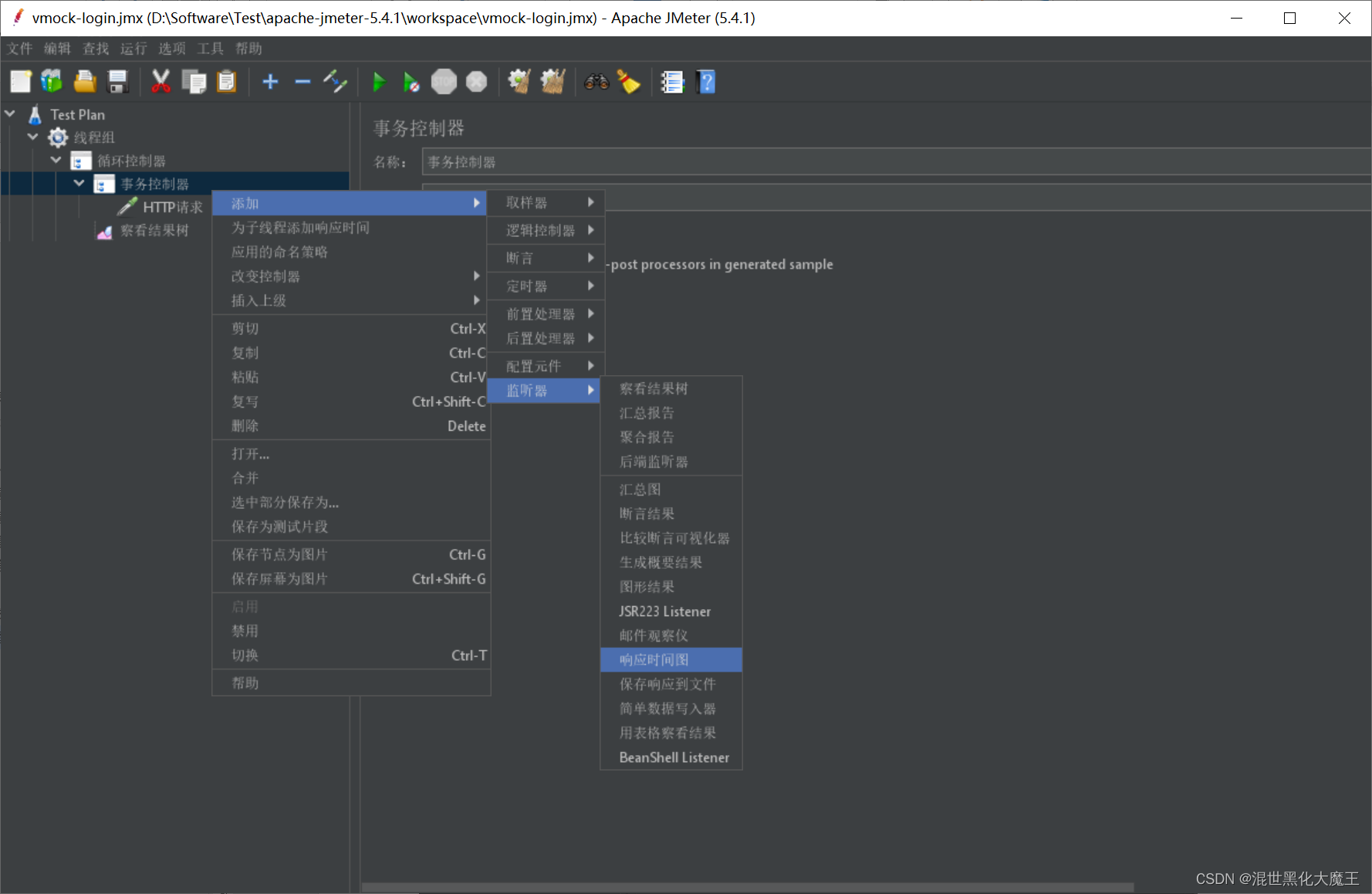Choose JSR223 Listener

(x=671, y=611)
